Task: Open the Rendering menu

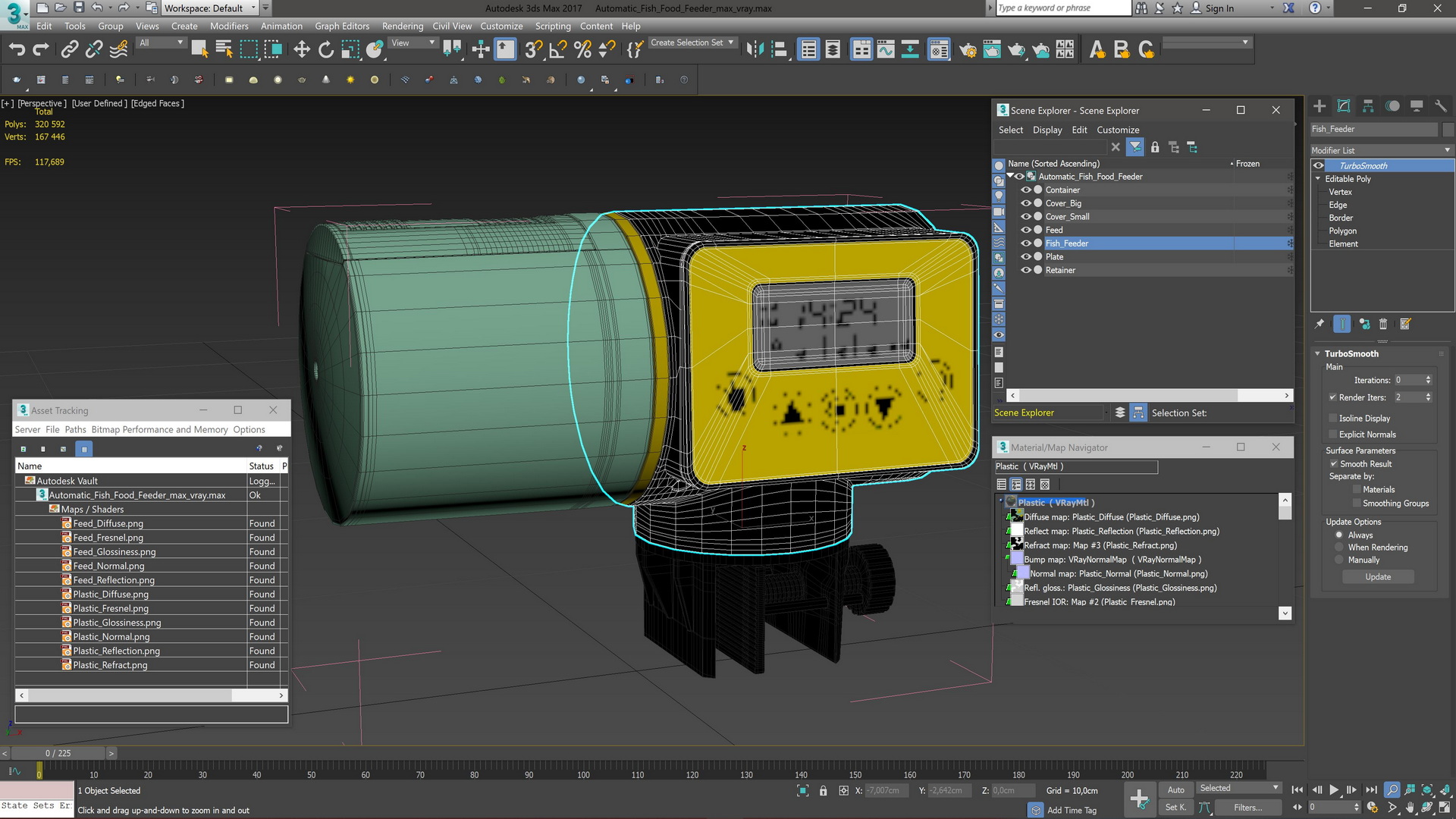Action: [402, 26]
